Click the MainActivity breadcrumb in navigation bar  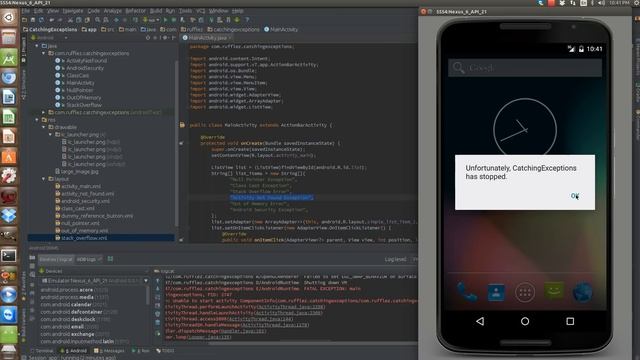(281, 29)
